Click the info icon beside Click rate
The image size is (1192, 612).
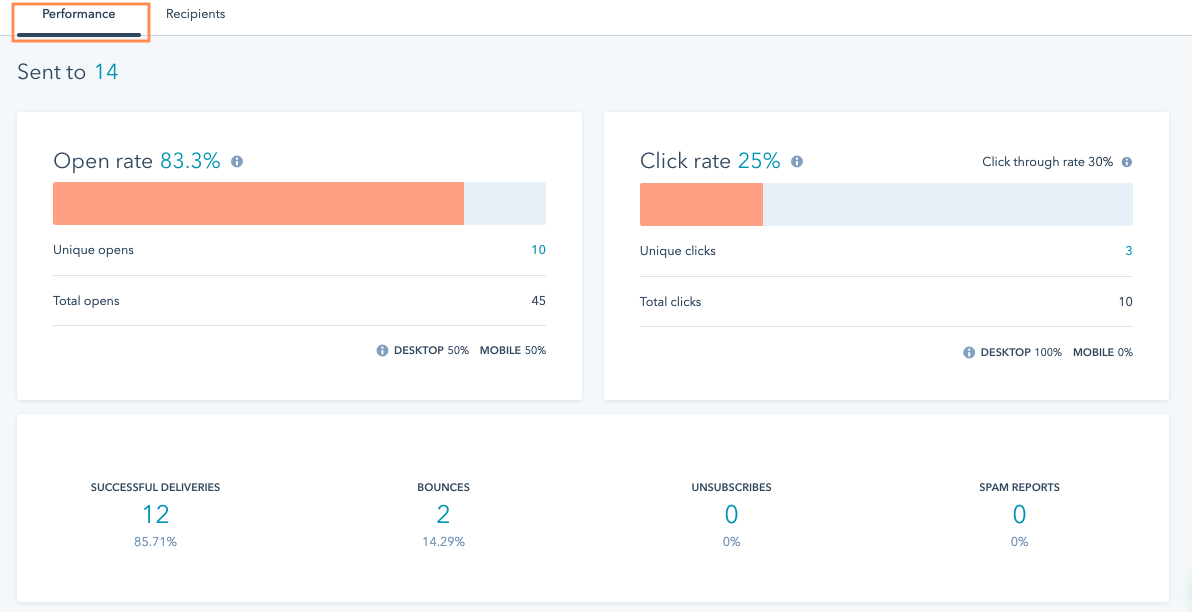point(797,162)
